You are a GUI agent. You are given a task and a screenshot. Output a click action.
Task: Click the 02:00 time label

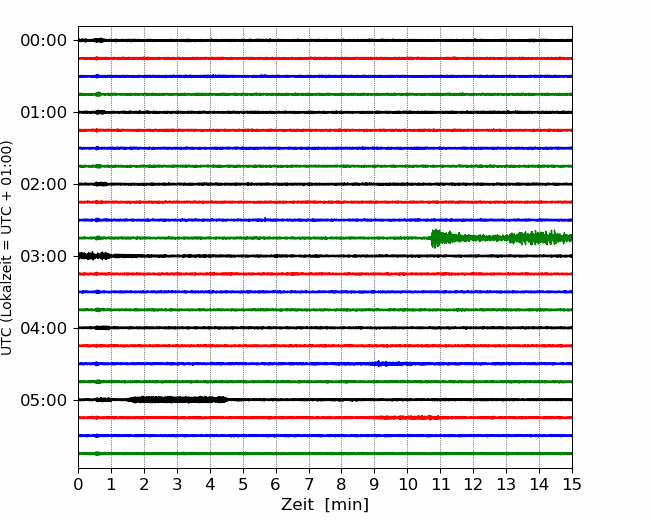point(44,185)
